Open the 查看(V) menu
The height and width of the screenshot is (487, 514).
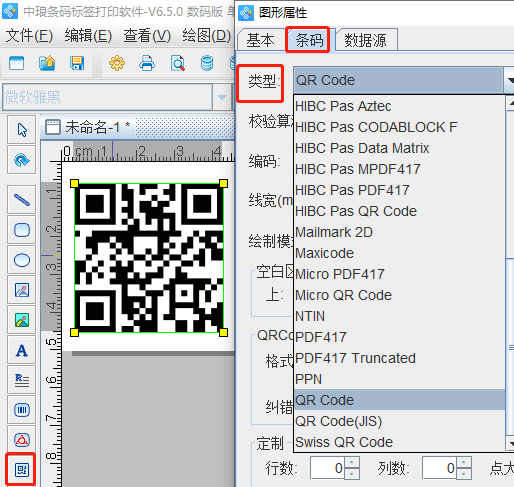tap(147, 35)
